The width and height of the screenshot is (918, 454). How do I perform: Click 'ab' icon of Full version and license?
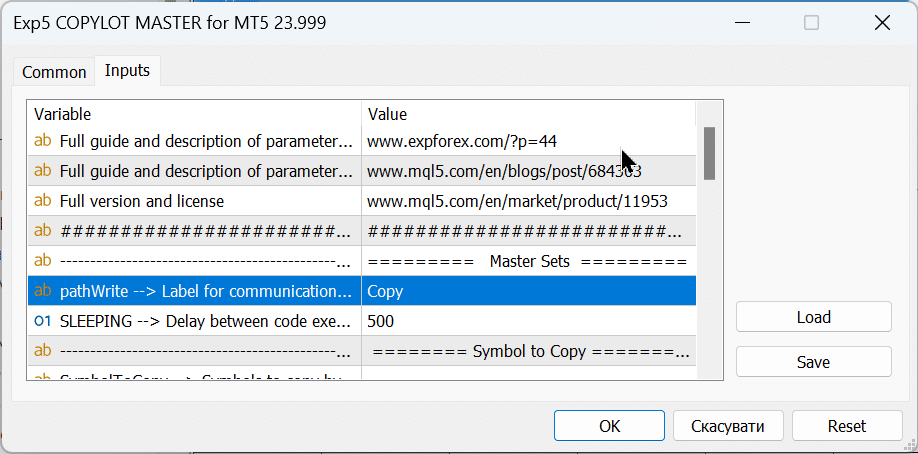43,201
